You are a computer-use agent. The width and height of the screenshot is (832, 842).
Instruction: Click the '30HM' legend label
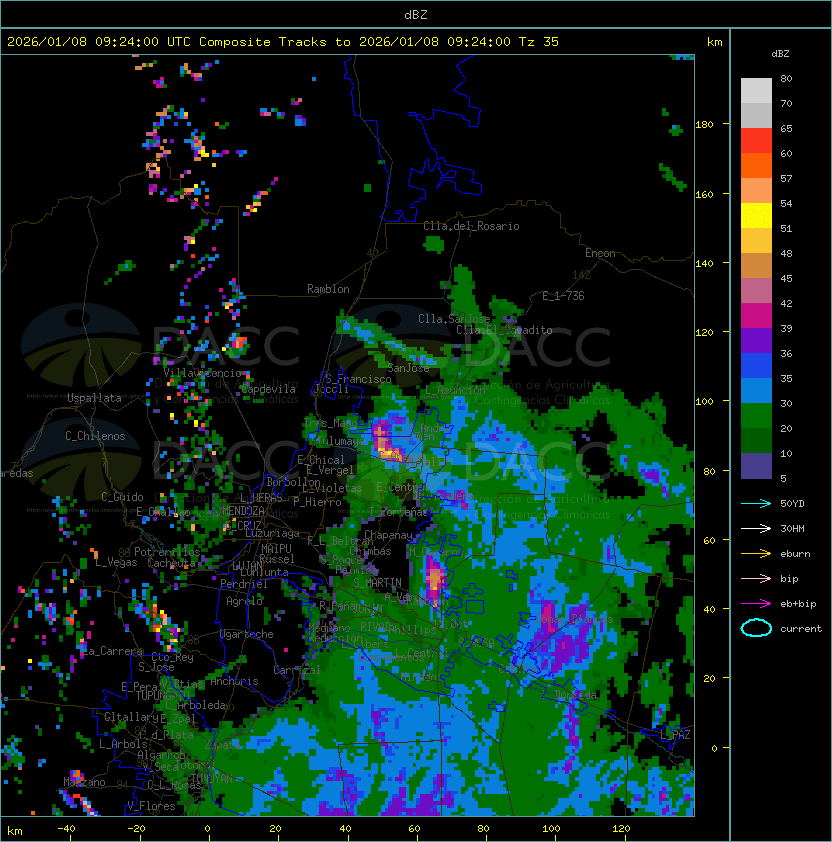792,528
